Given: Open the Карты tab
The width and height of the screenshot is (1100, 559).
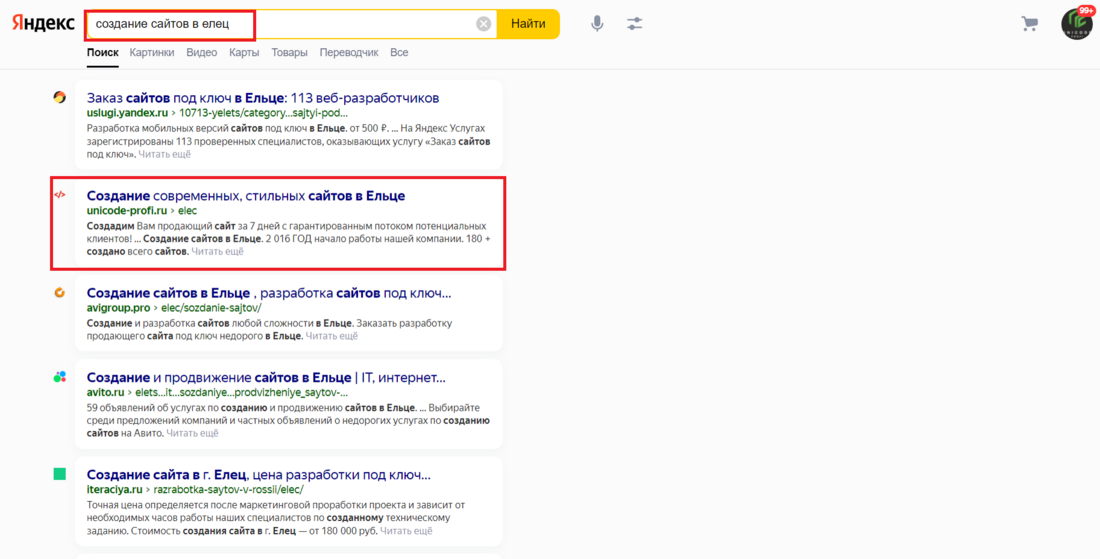Looking at the screenshot, I should point(244,53).
